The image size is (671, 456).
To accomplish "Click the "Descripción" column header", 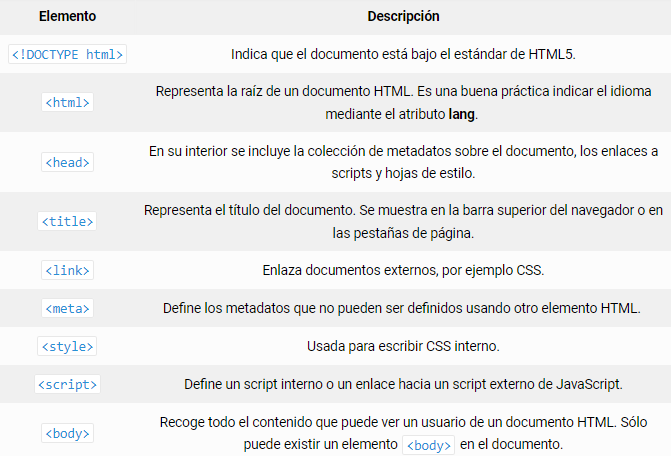I will (403, 17).
